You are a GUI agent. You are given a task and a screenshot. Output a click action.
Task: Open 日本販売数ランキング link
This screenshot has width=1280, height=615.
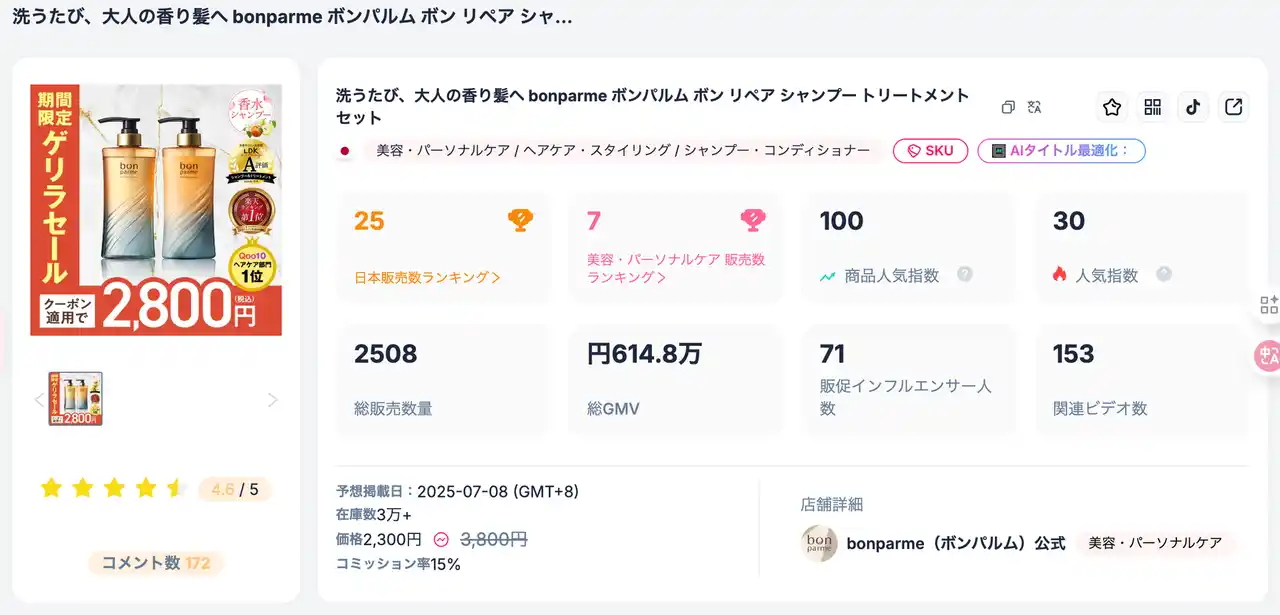[427, 277]
